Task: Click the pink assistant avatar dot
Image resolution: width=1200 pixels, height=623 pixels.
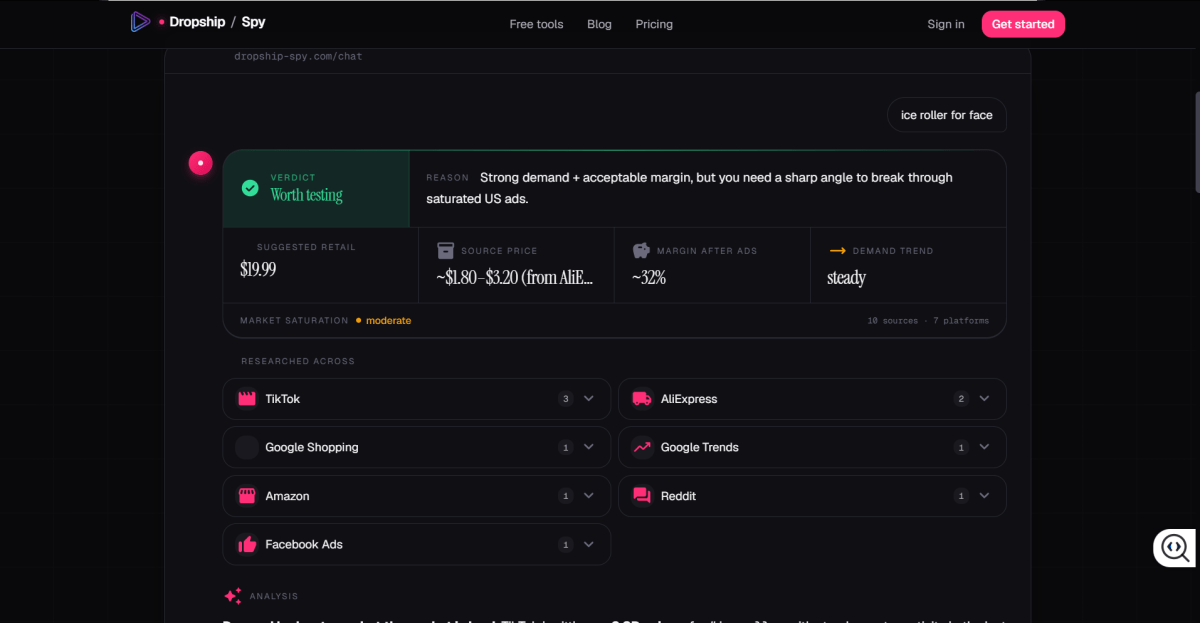Action: 201,163
